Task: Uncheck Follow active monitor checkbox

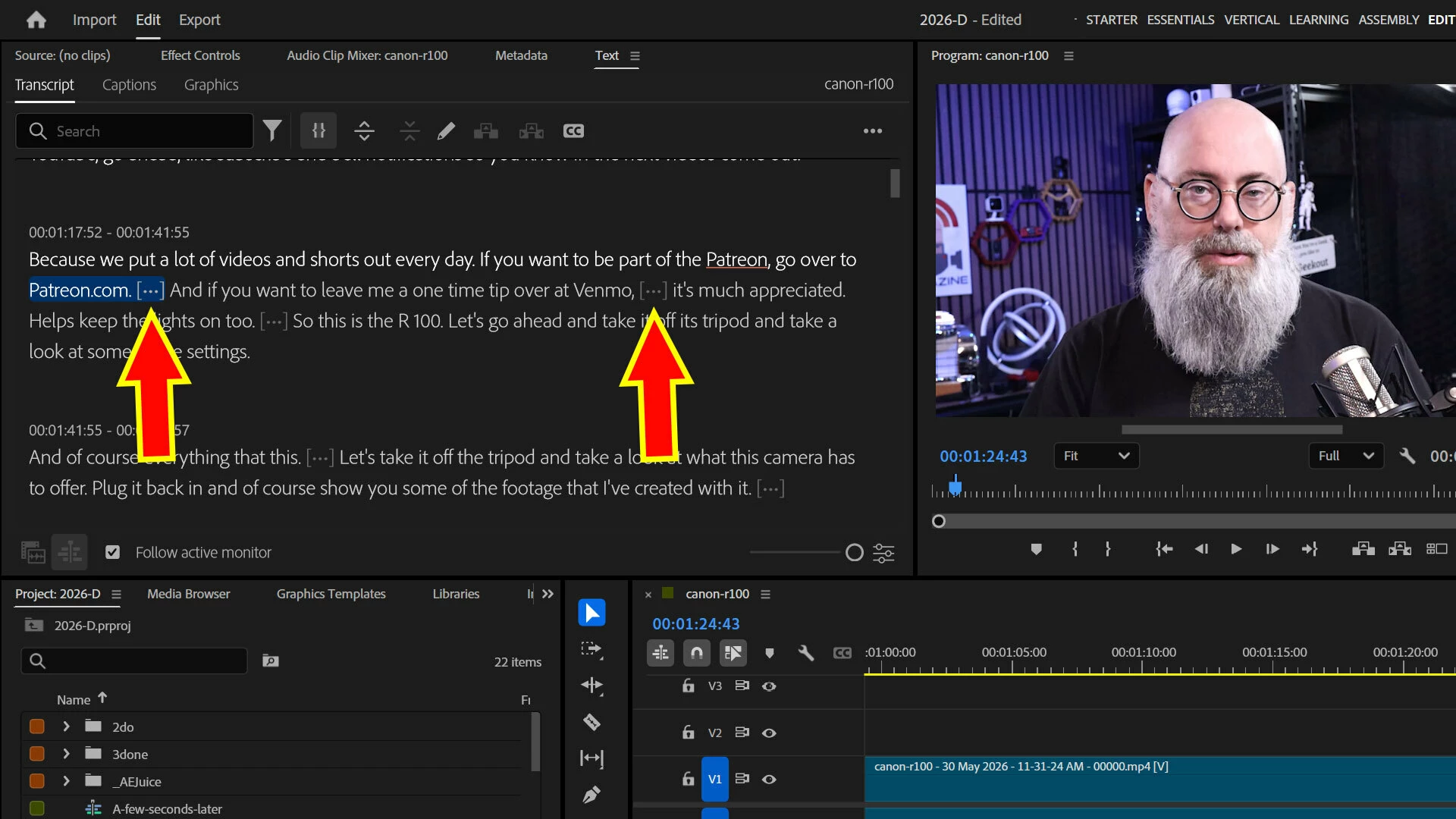Action: click(x=113, y=552)
